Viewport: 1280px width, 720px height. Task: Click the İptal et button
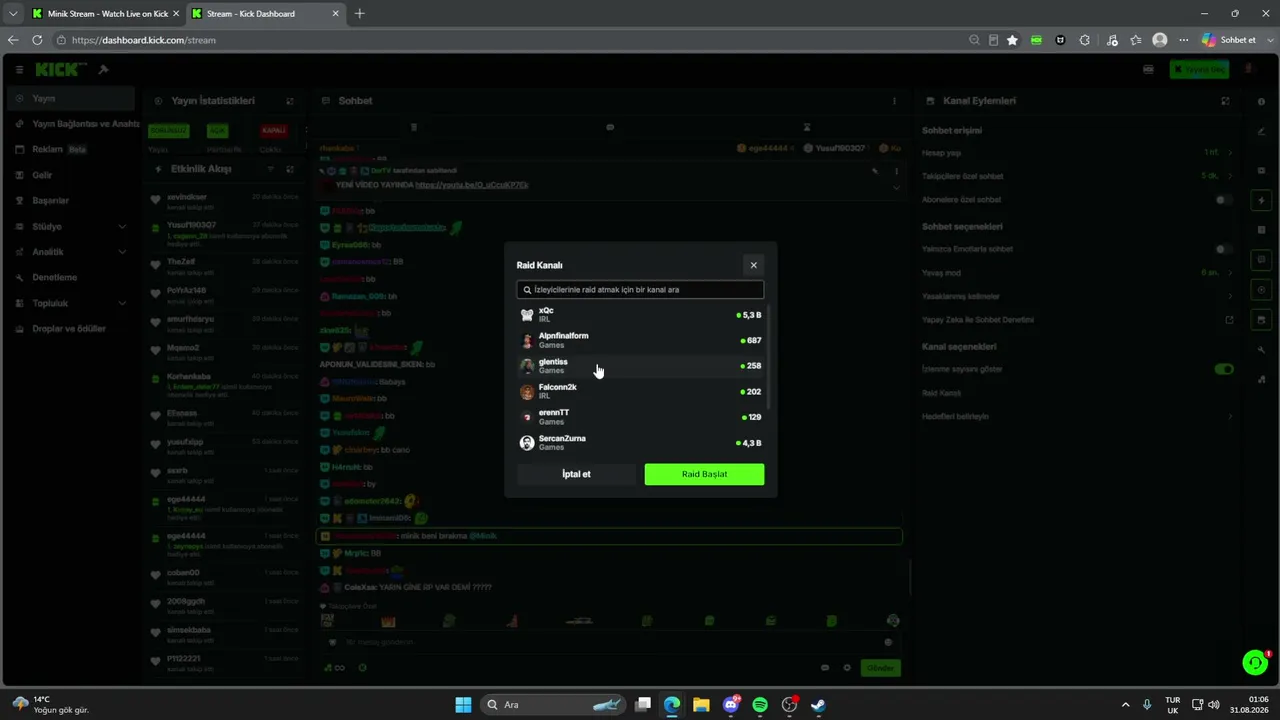(x=576, y=474)
